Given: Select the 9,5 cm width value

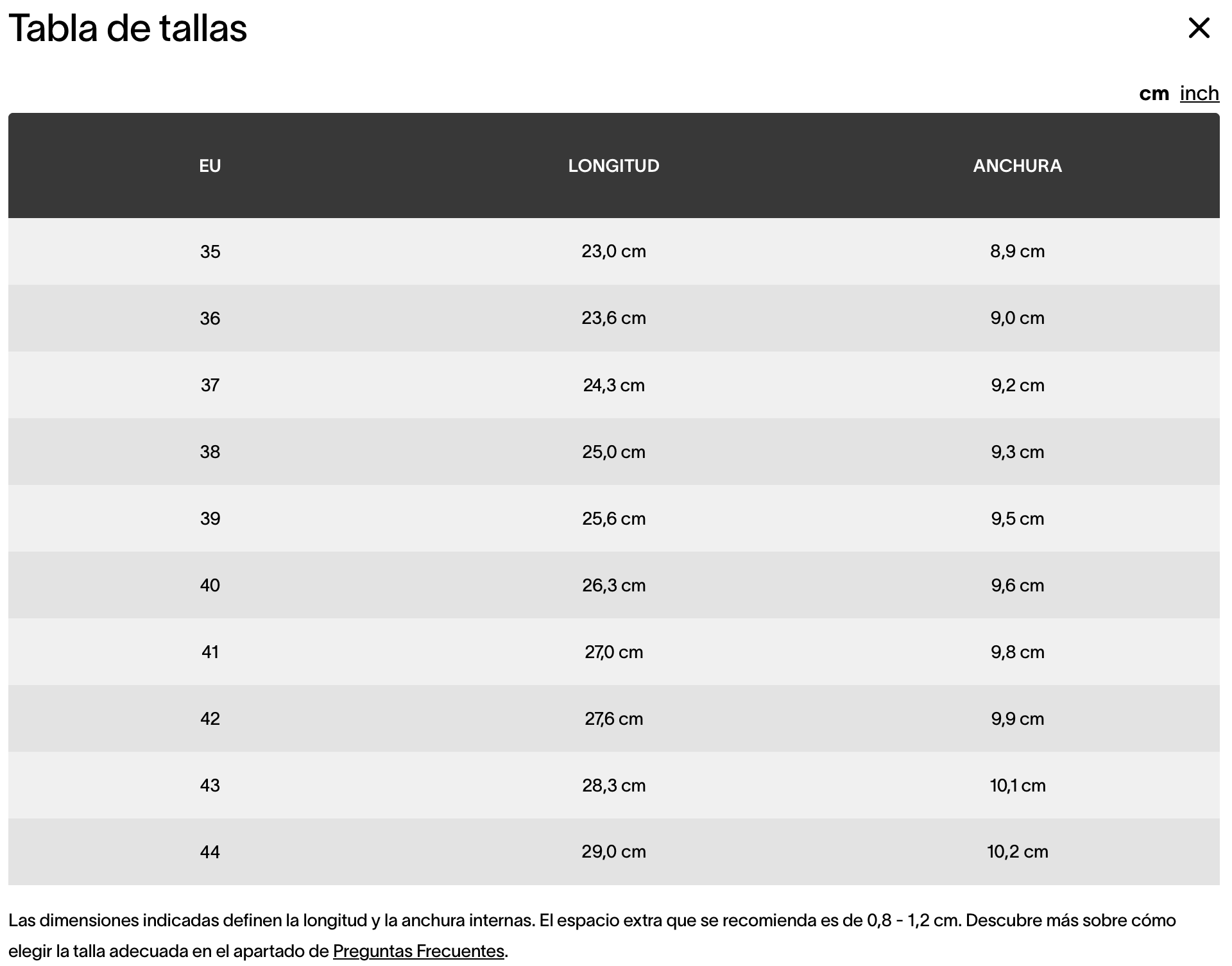Looking at the screenshot, I should click(x=1017, y=519).
